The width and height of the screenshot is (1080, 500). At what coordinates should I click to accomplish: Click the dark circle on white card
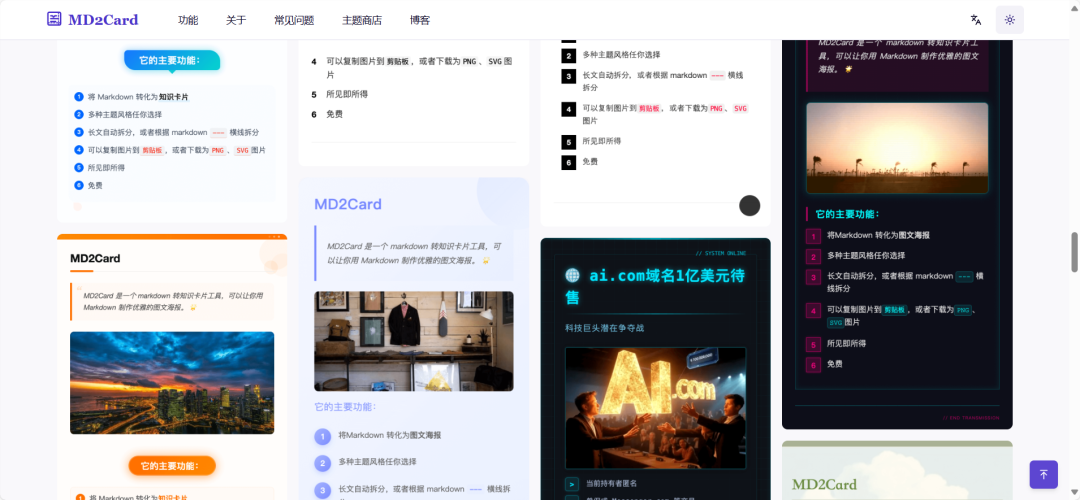click(x=749, y=205)
